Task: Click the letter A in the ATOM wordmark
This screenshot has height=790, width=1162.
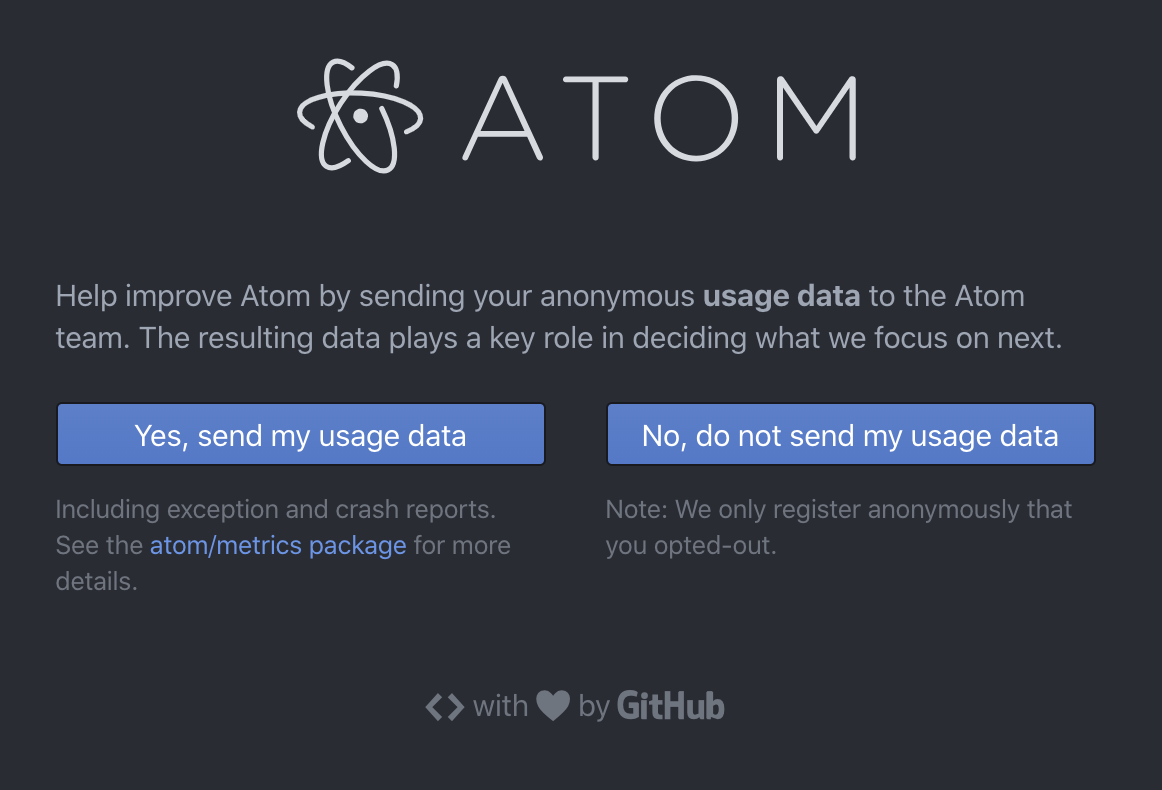Action: (x=503, y=118)
